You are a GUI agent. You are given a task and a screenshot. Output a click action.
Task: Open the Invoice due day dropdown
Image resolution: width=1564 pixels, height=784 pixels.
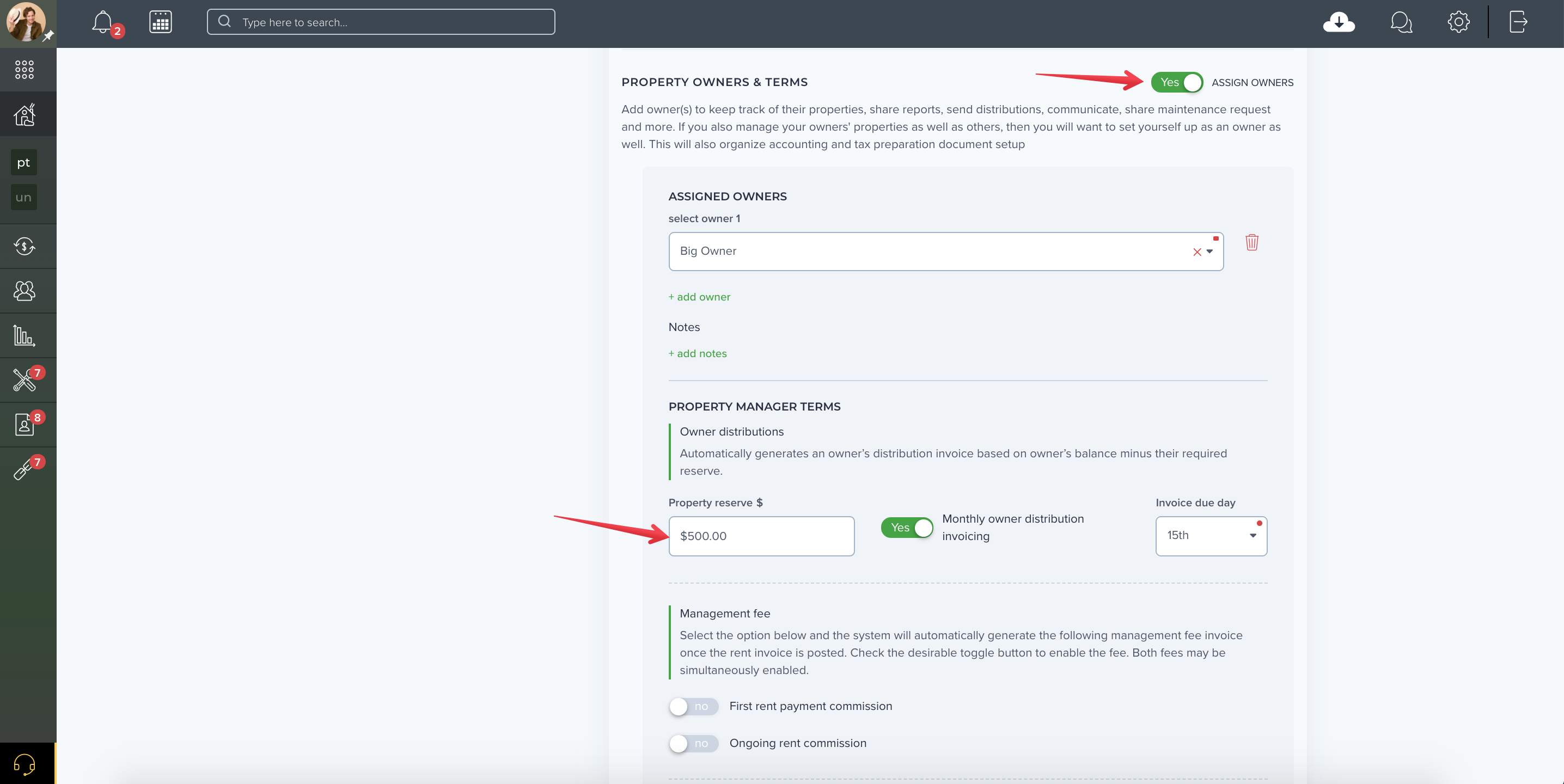tap(1211, 536)
